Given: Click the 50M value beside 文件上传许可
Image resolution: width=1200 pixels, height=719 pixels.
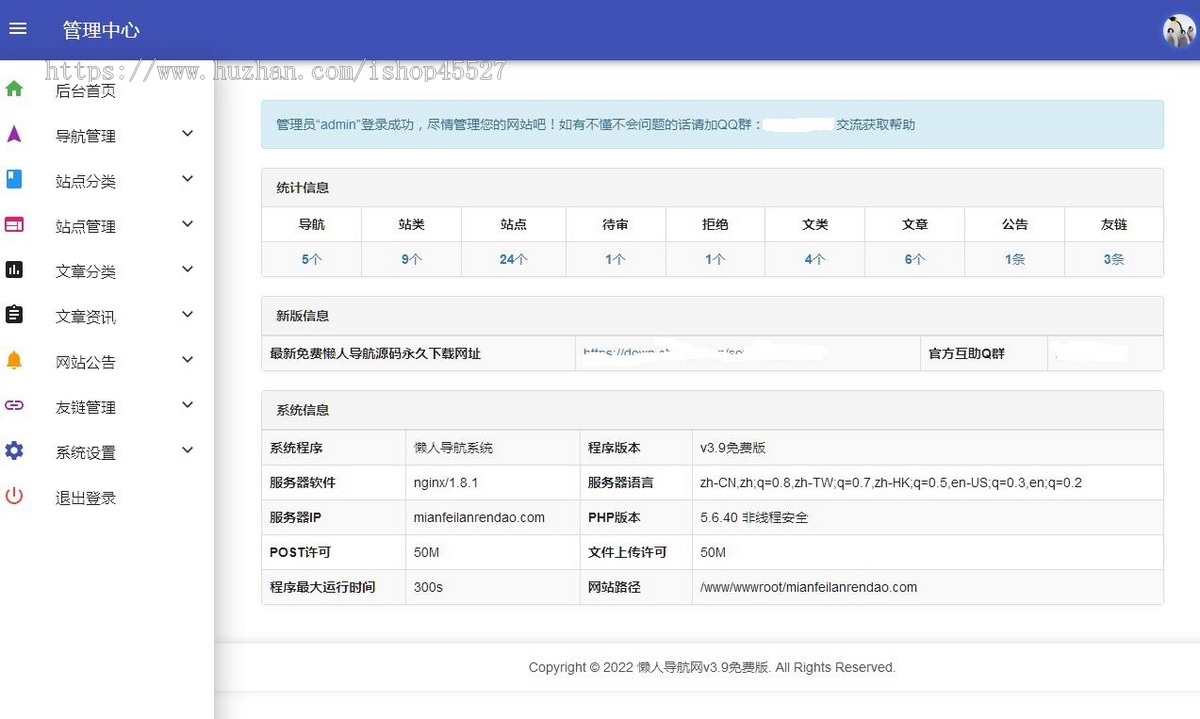Looking at the screenshot, I should pos(713,552).
